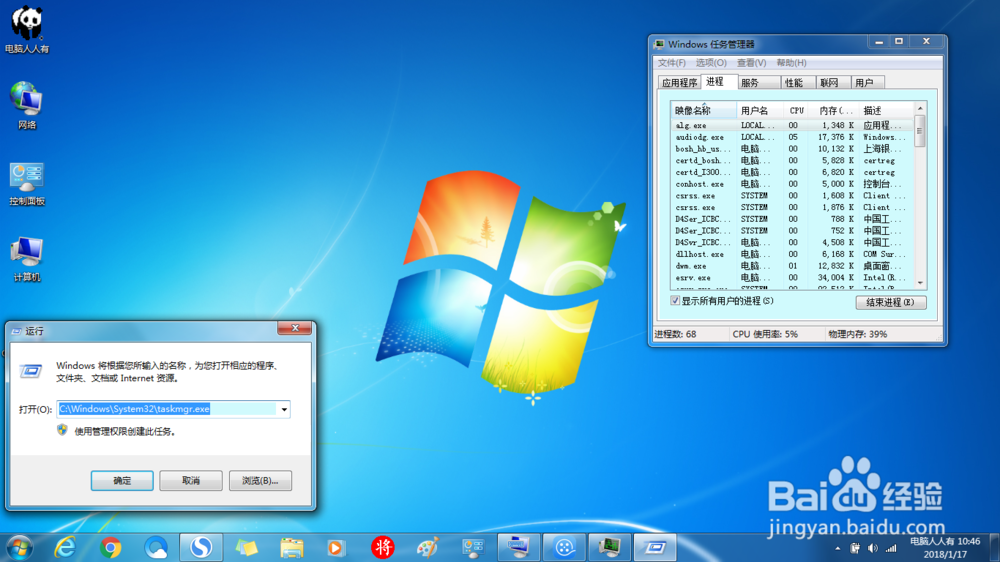Image resolution: width=1000 pixels, height=562 pixels.
Task: Open the 查看(V) menu in Task Manager
Action: pyautogui.click(x=751, y=63)
